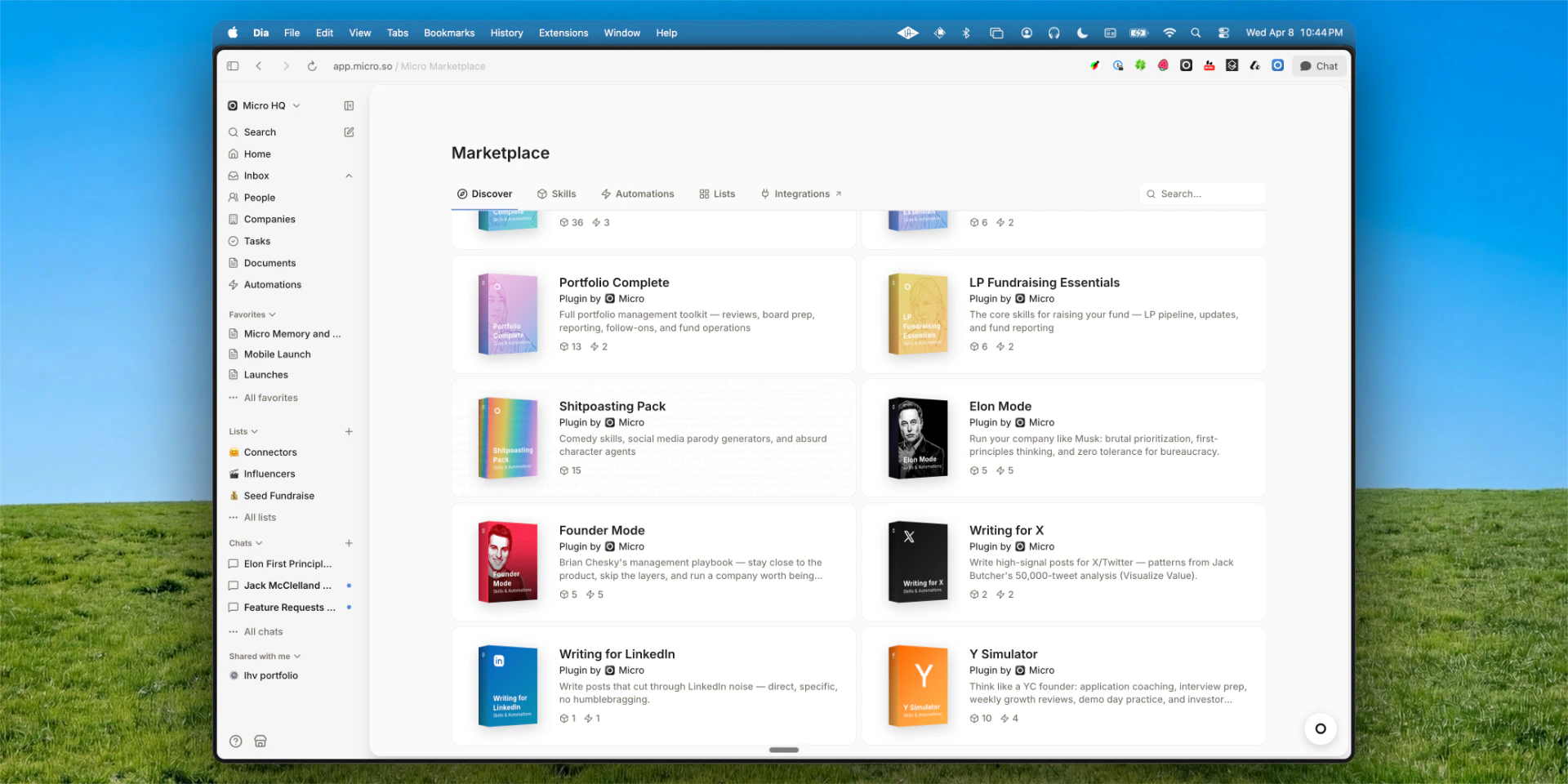
Task: Go back with the left arrow
Action: (259, 66)
